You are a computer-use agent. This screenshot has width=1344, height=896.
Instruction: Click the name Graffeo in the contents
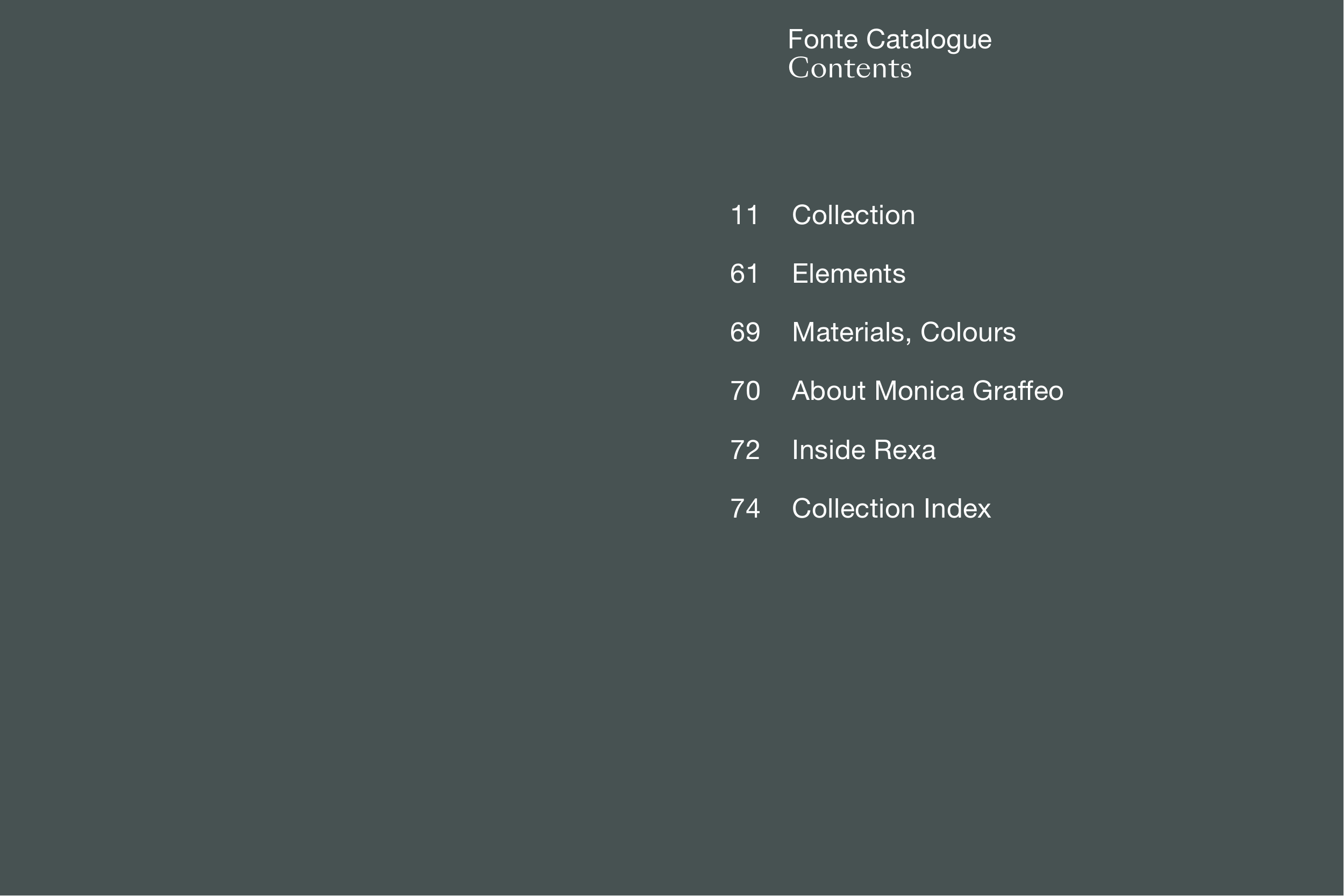click(x=1017, y=391)
